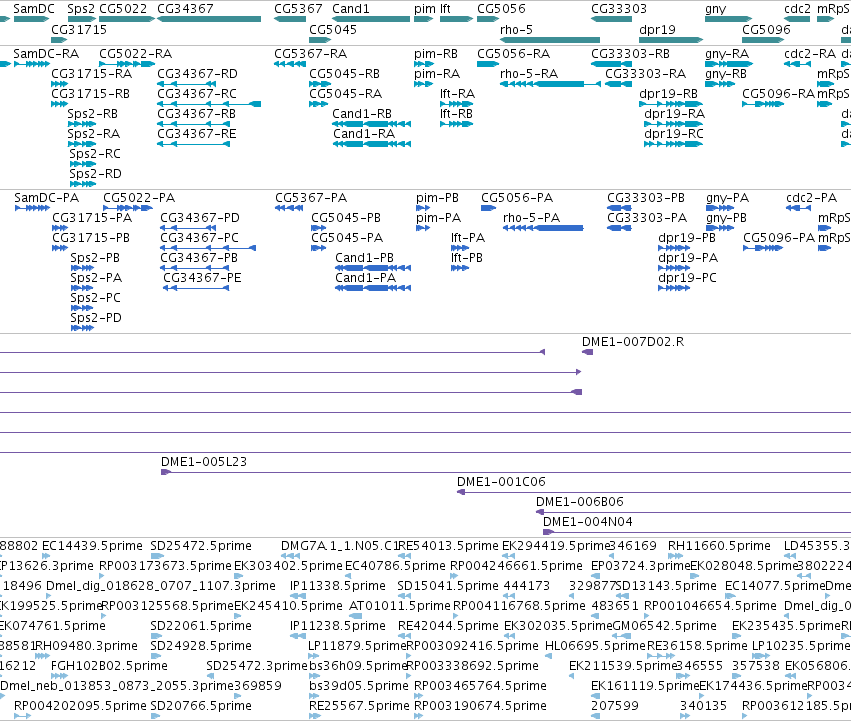The width and height of the screenshot is (851, 721).
Task: Click the DME1-006B06 clone
Action: pos(693,512)
